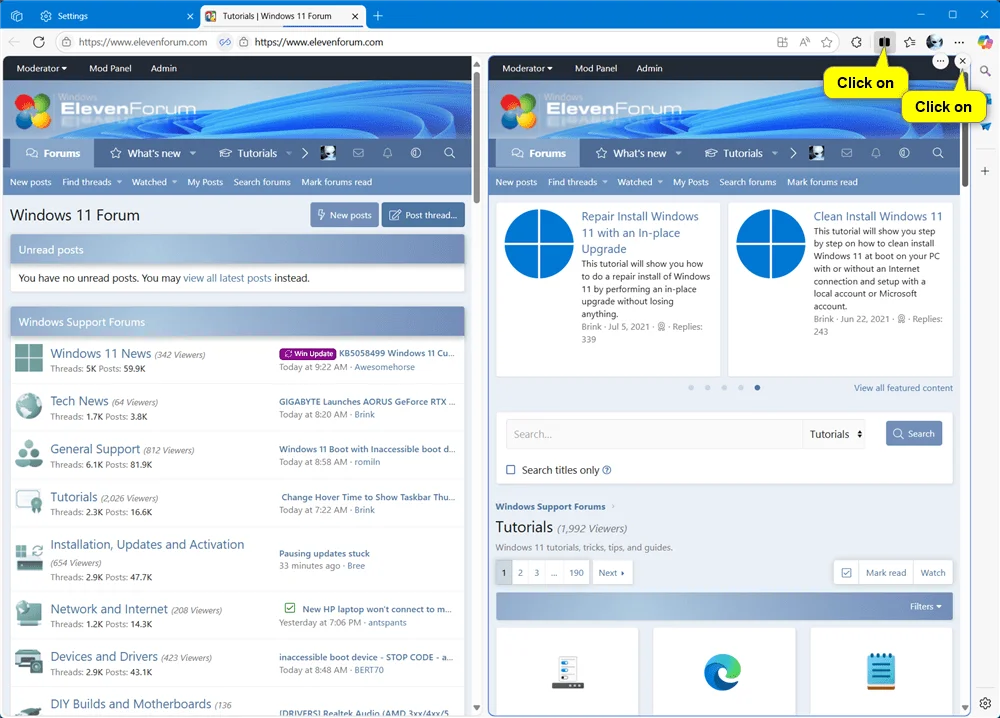Open the Tutorials search scope dropdown
Viewport: 1000px width, 718px height.
pos(835,434)
